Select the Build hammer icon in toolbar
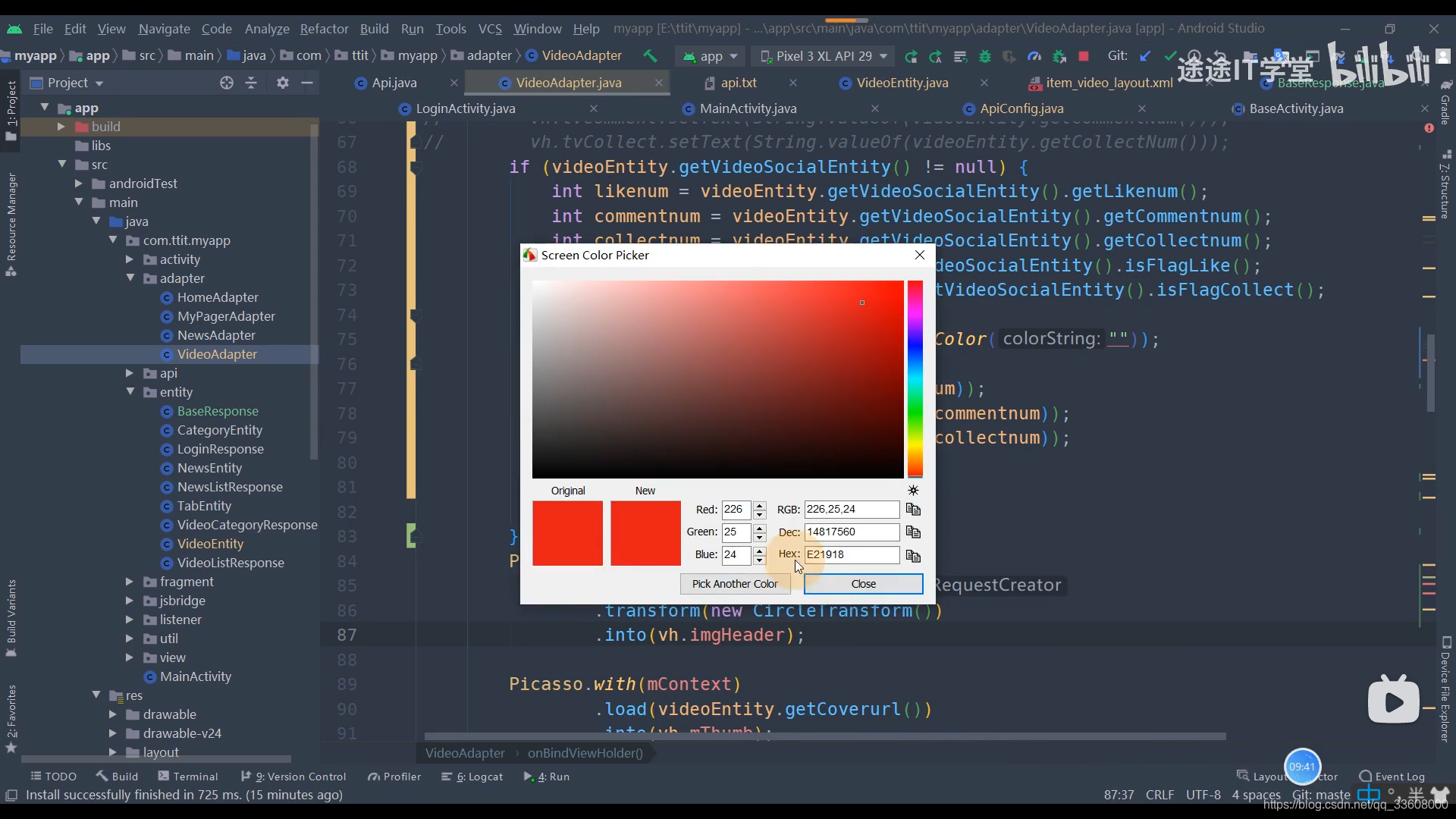 (x=650, y=56)
